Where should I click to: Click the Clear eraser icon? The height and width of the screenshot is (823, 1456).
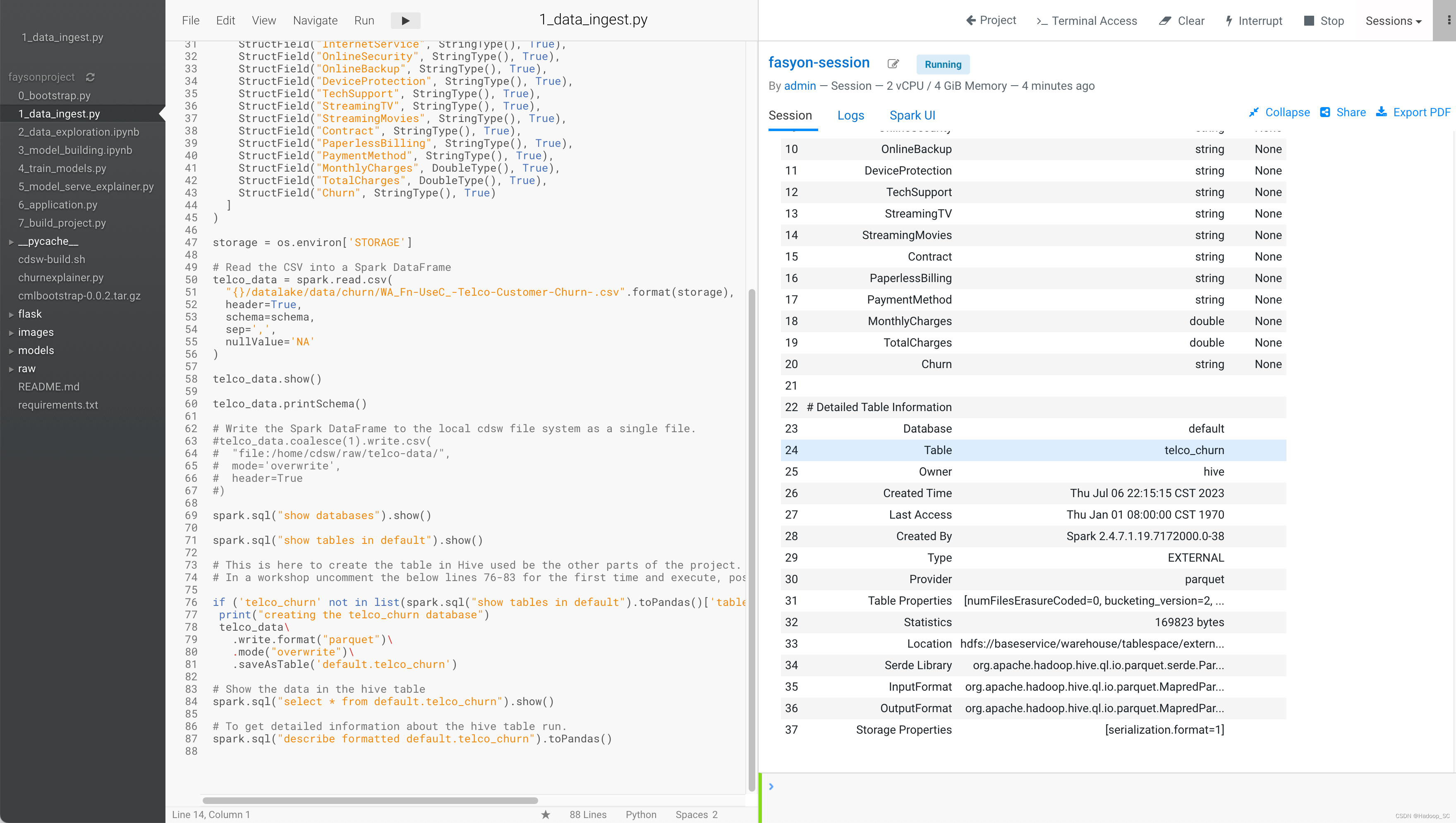point(1165,21)
